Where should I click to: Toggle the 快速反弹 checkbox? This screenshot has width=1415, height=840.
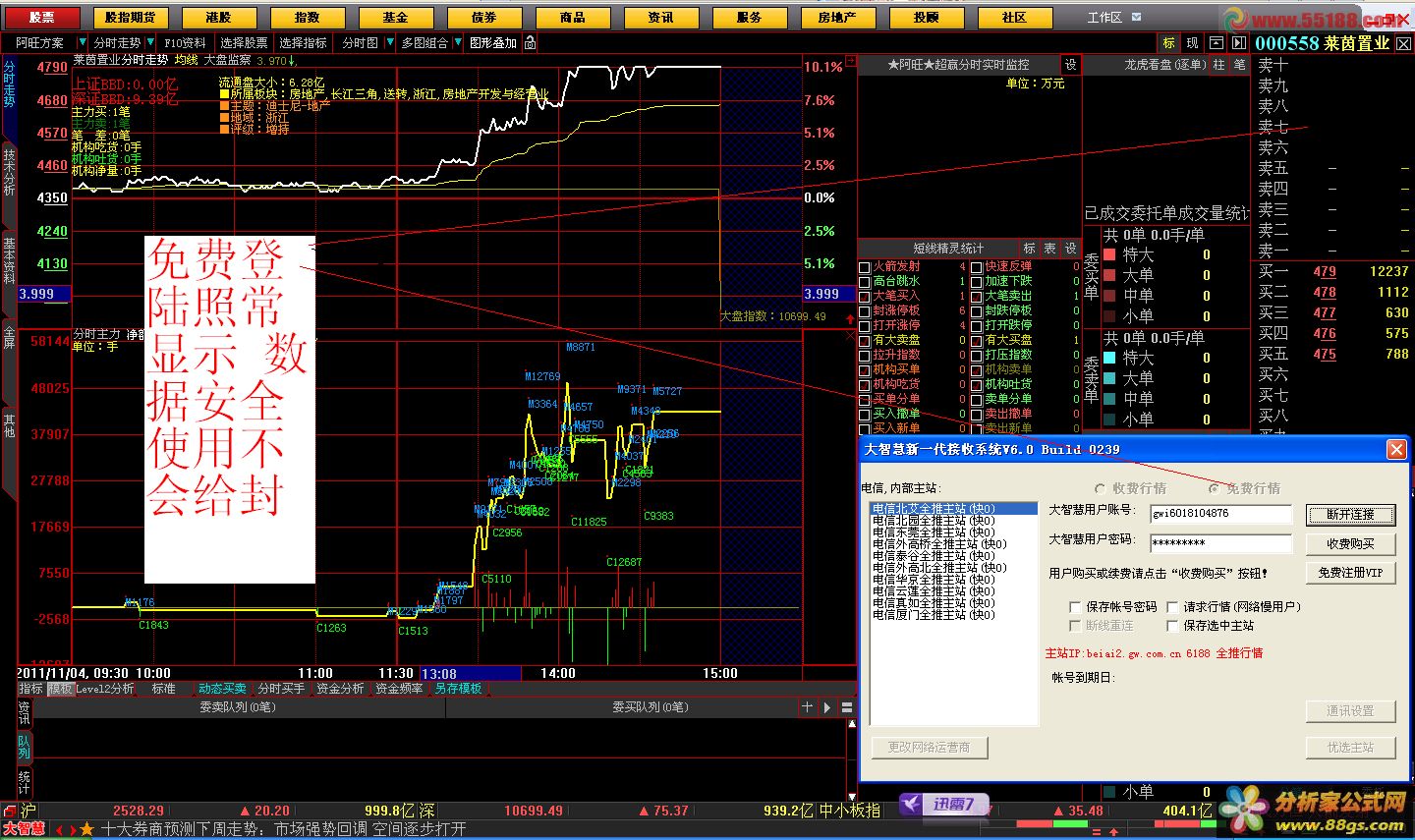(977, 267)
